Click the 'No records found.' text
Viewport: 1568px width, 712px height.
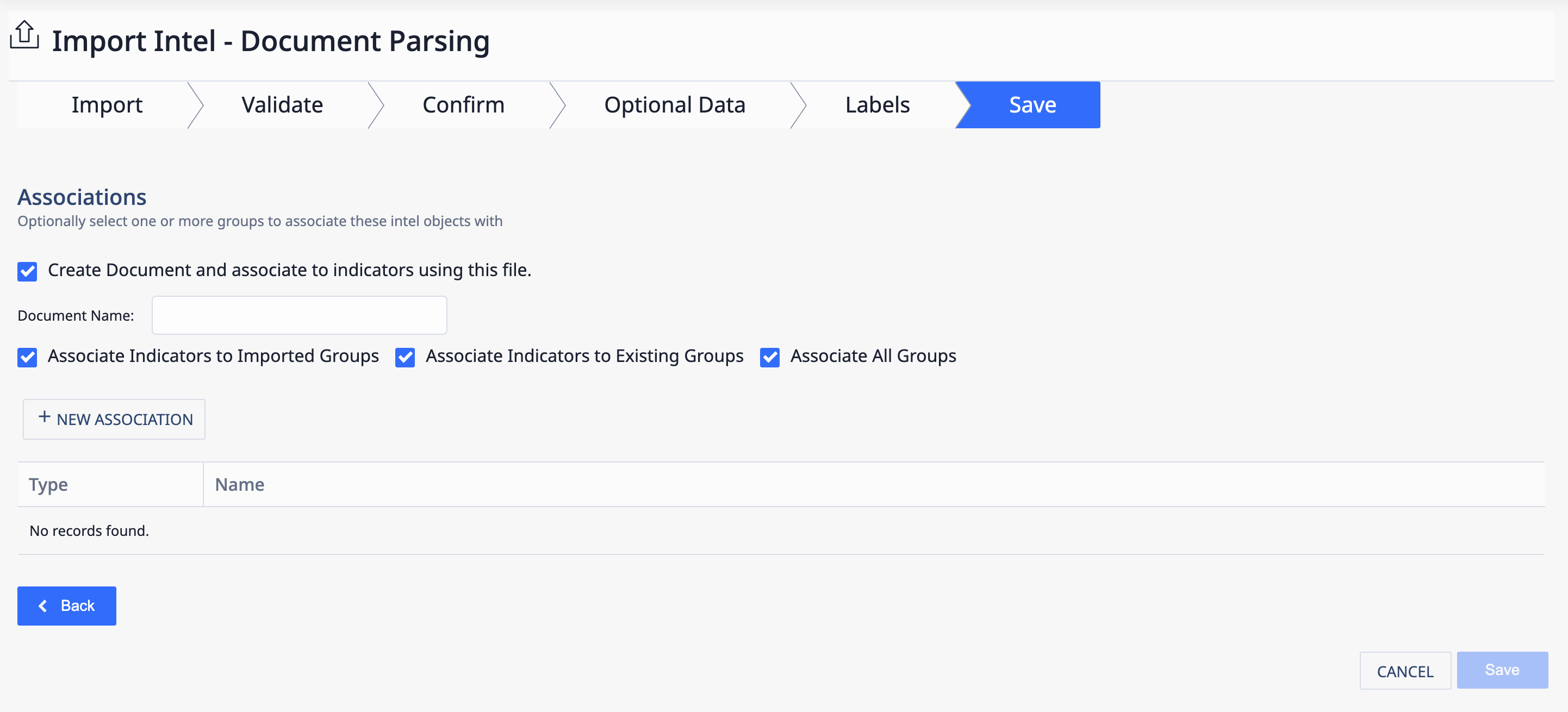89,530
